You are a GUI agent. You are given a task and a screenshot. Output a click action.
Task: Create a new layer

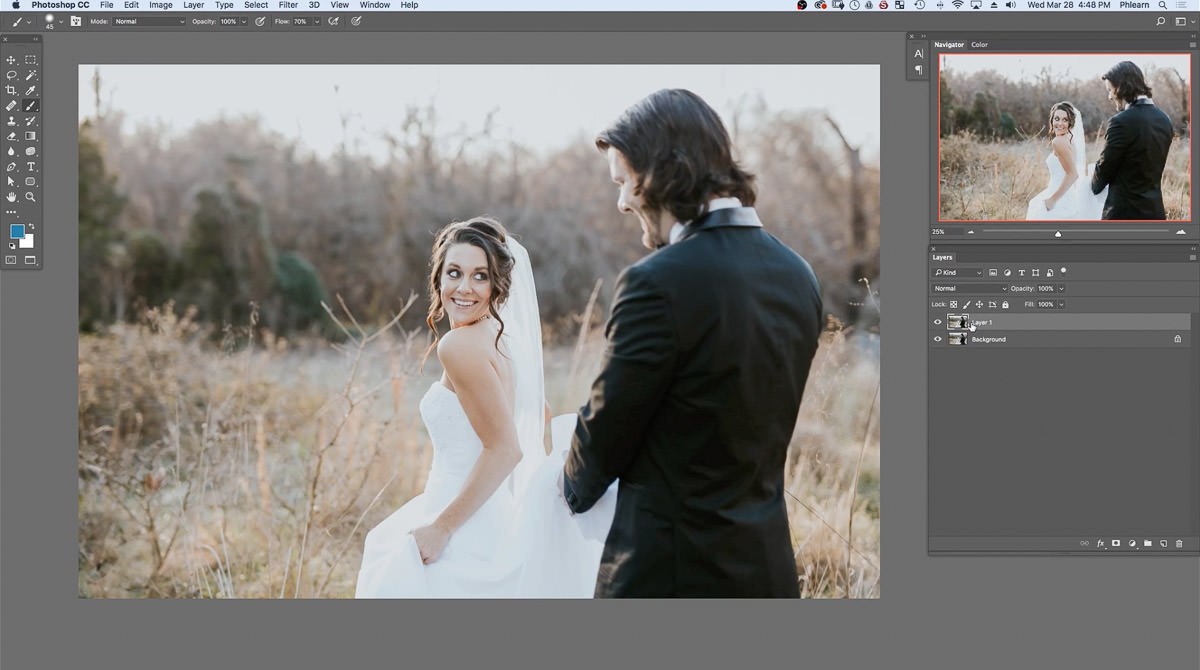click(x=1164, y=543)
